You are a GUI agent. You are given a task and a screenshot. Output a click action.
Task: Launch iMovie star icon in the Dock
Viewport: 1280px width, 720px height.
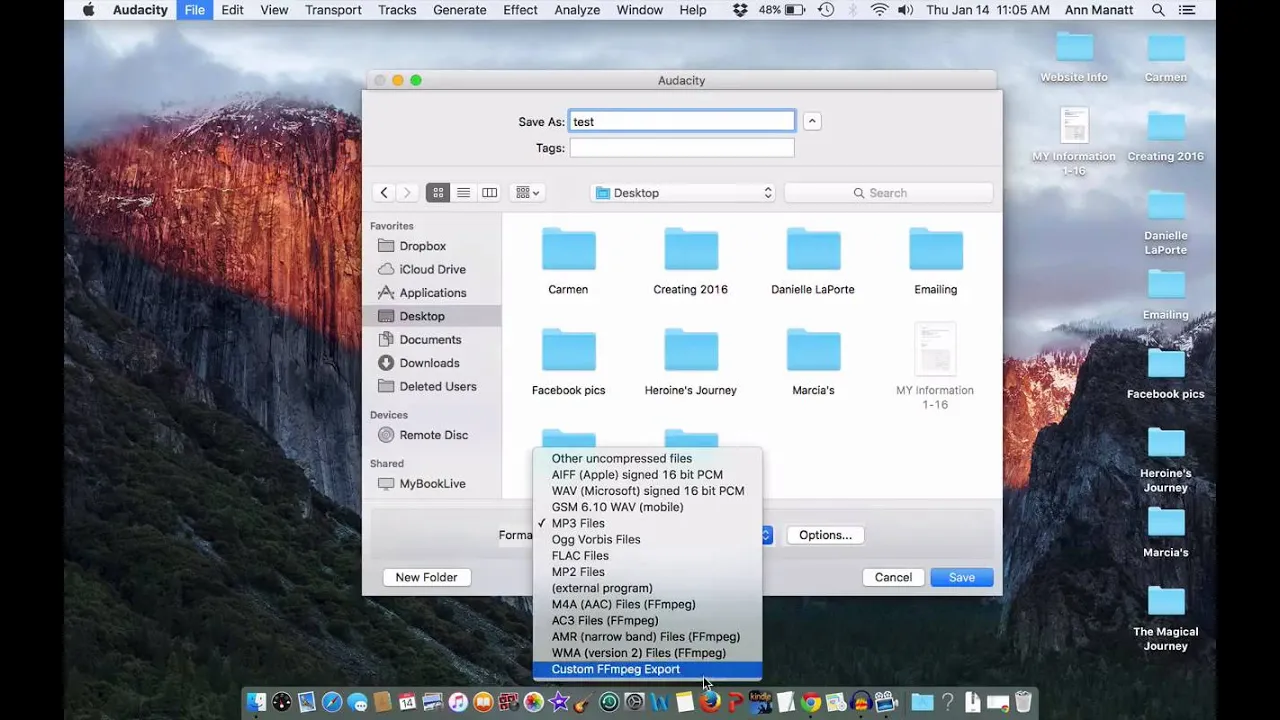coord(559,703)
